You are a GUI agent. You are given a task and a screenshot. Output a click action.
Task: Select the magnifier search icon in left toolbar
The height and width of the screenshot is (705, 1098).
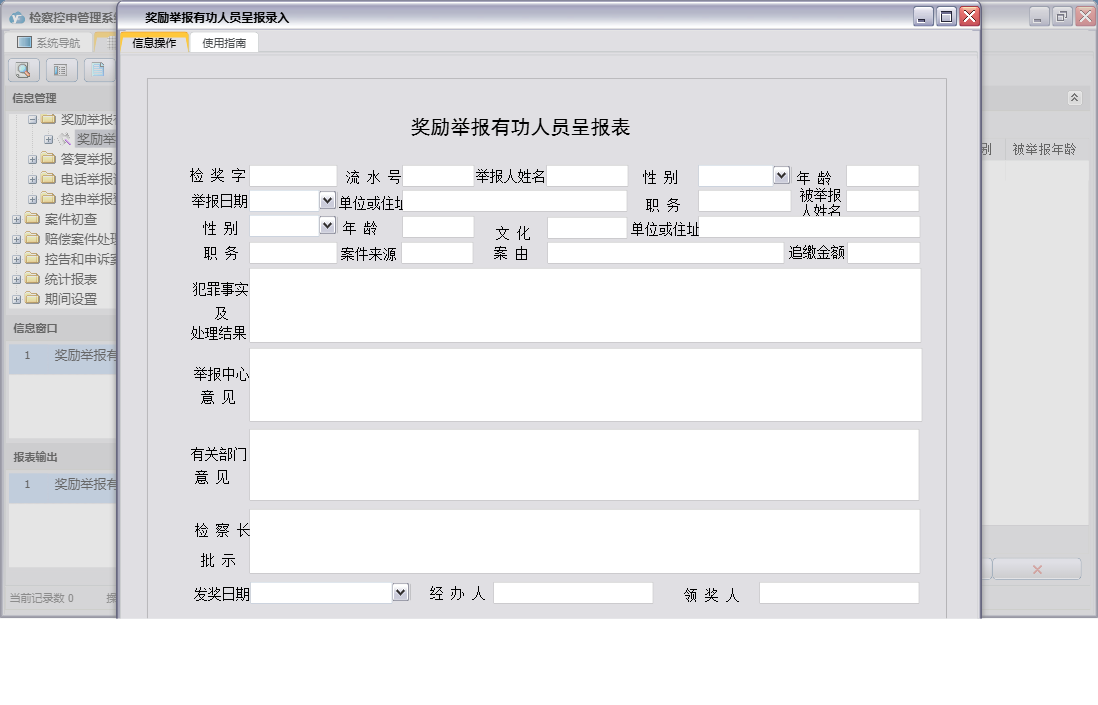pos(22,69)
